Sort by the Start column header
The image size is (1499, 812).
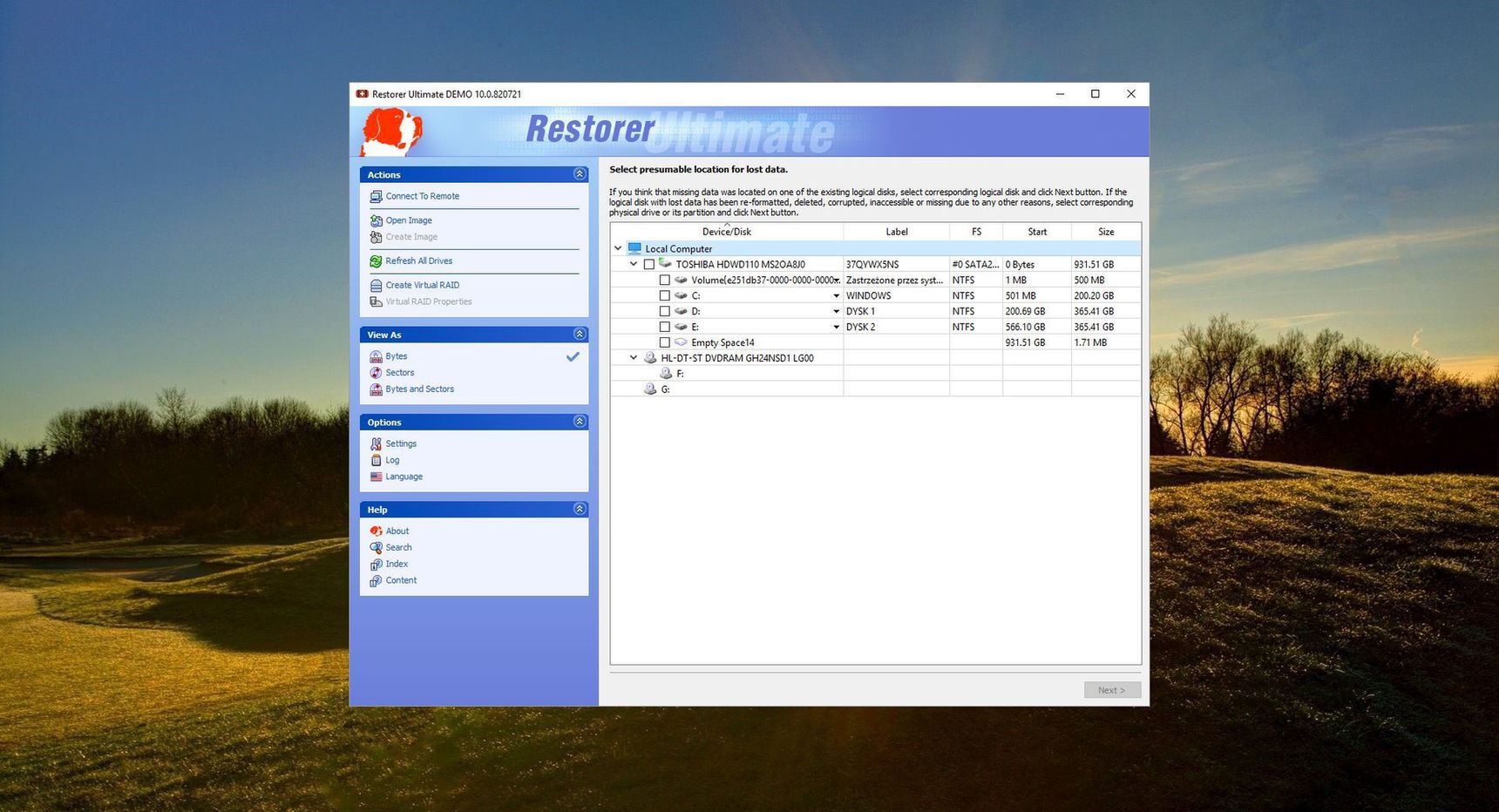coord(1037,232)
